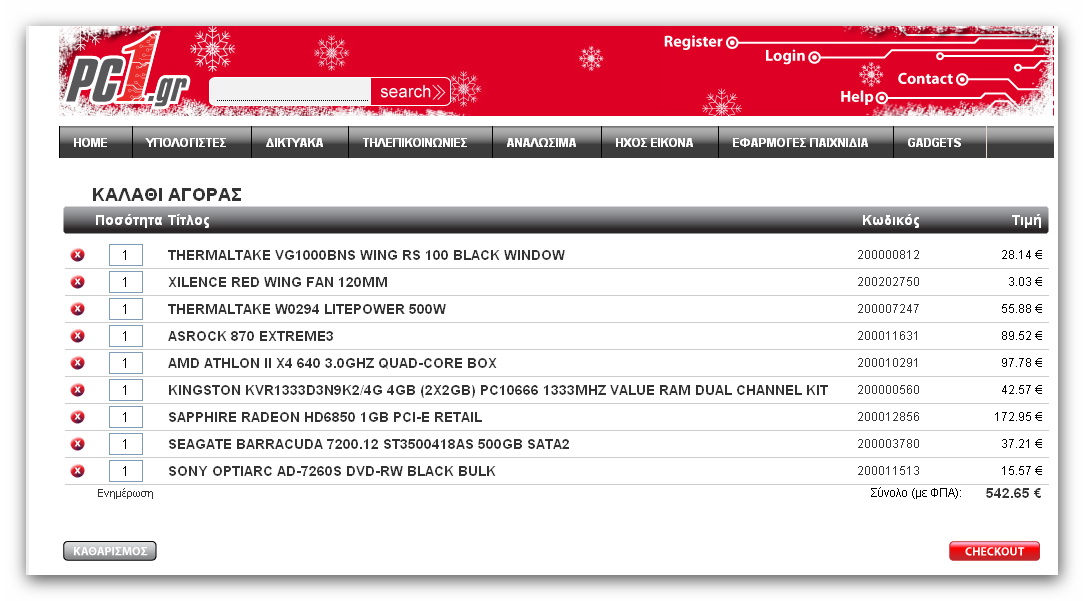Open ΤΗΛΕΠΙΚΟΙΝΩΝΙΕΣ menu

tap(415, 142)
